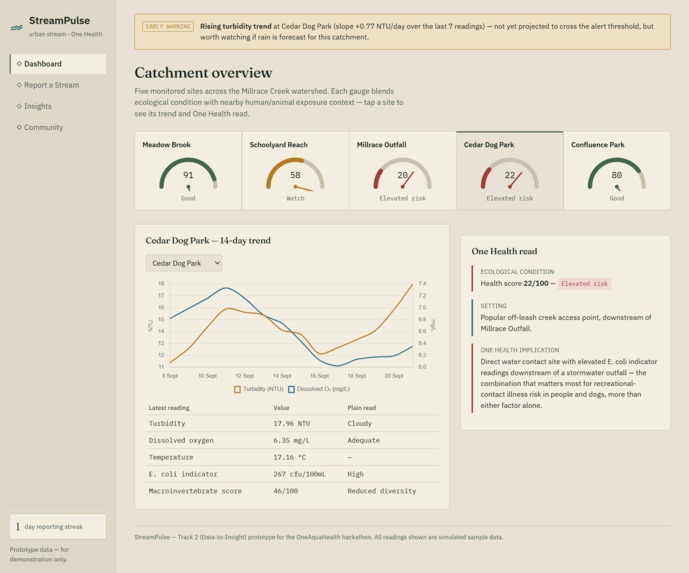The width and height of the screenshot is (689, 573).
Task: Click the StreamPulse wave logo icon
Action: (16, 28)
